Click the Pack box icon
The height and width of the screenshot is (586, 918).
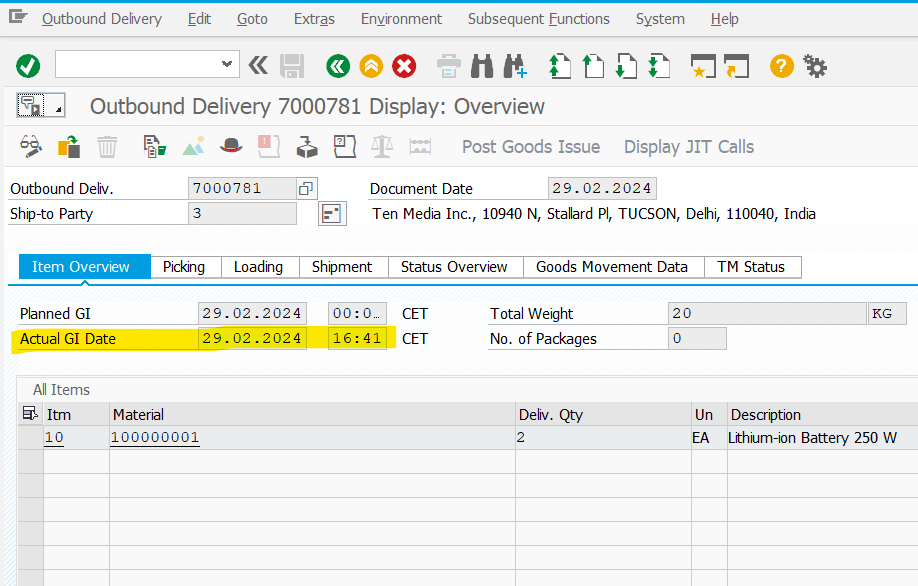click(306, 147)
